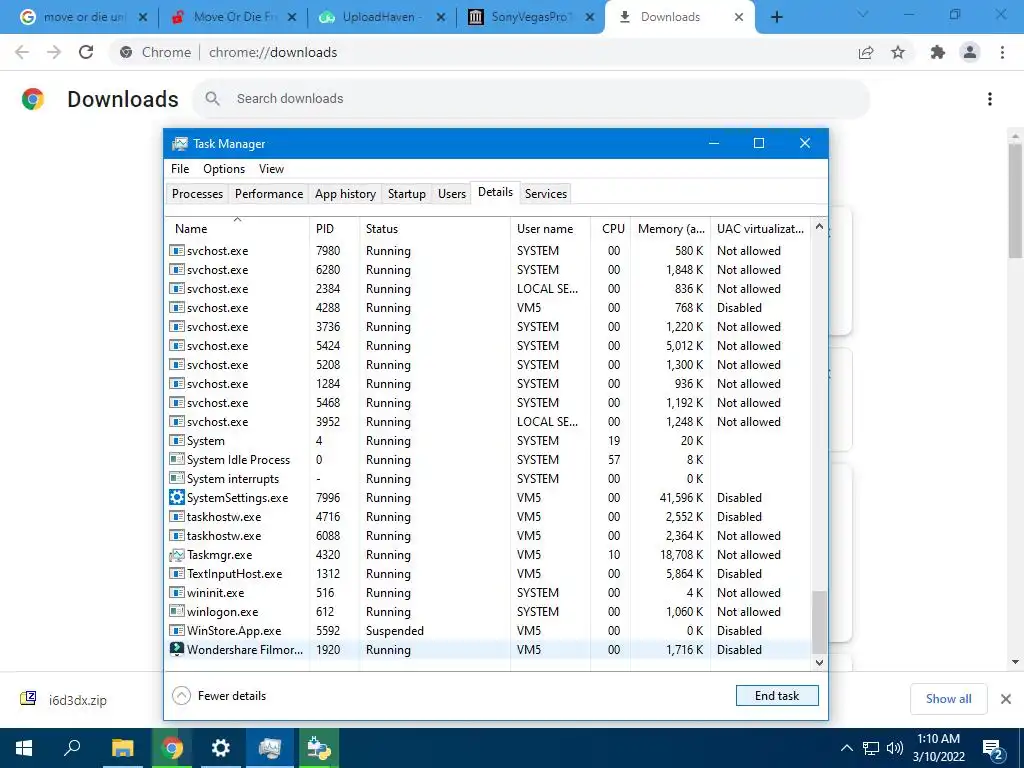
Task: Open File Explorer from taskbar
Action: point(122,748)
